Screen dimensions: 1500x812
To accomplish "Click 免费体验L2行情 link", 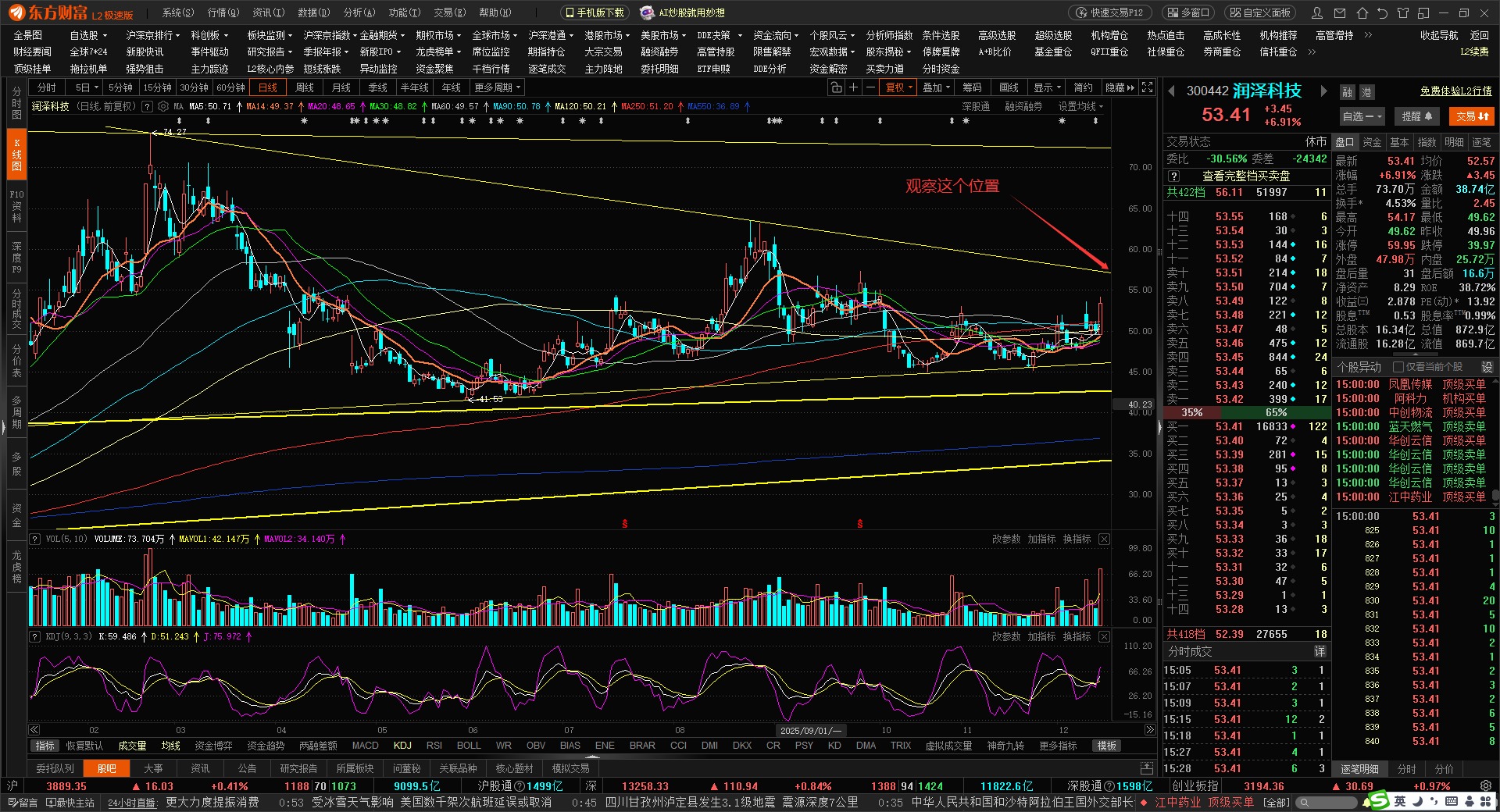I will 1455,91.
